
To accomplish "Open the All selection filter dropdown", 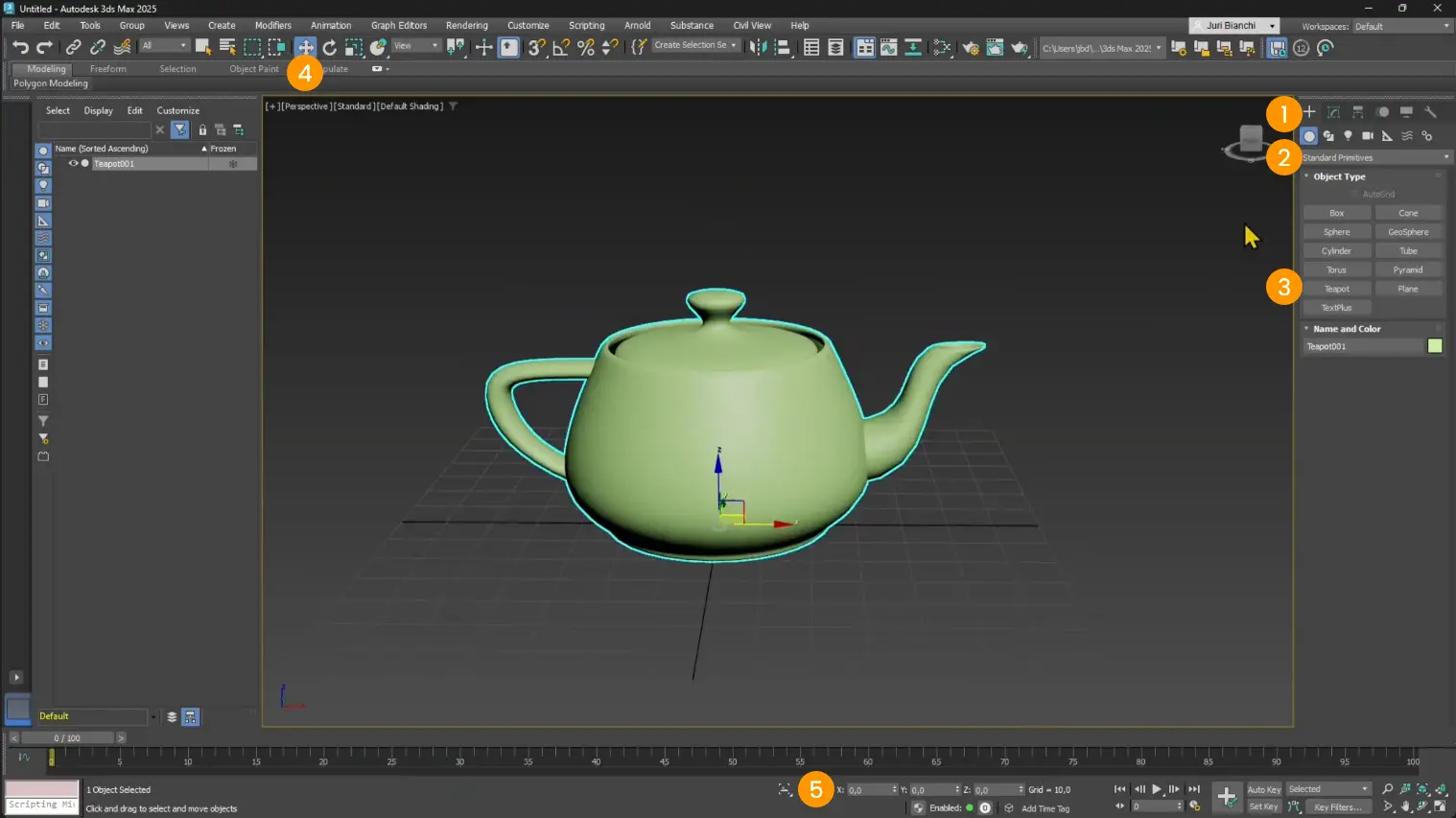I will tap(165, 45).
